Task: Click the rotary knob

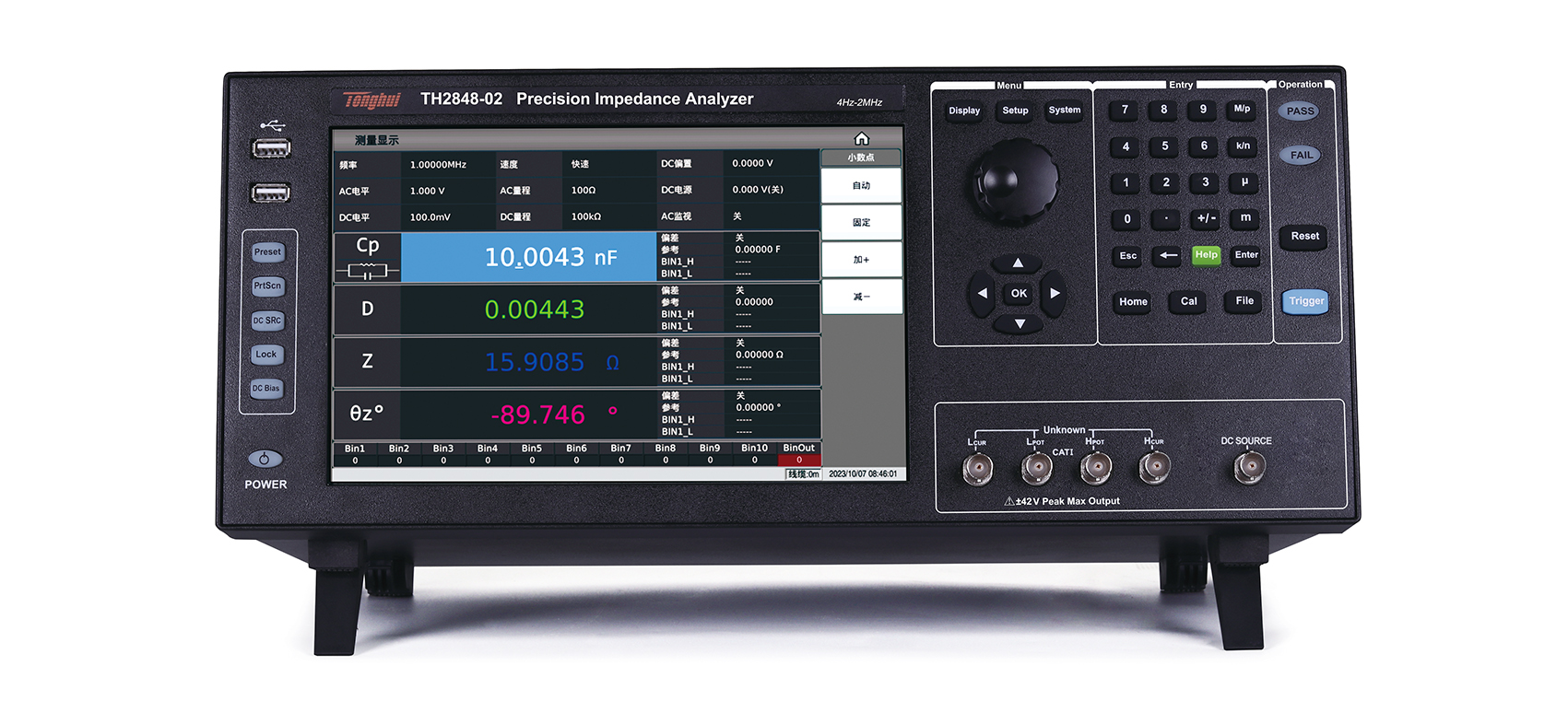Action: (x=1017, y=179)
